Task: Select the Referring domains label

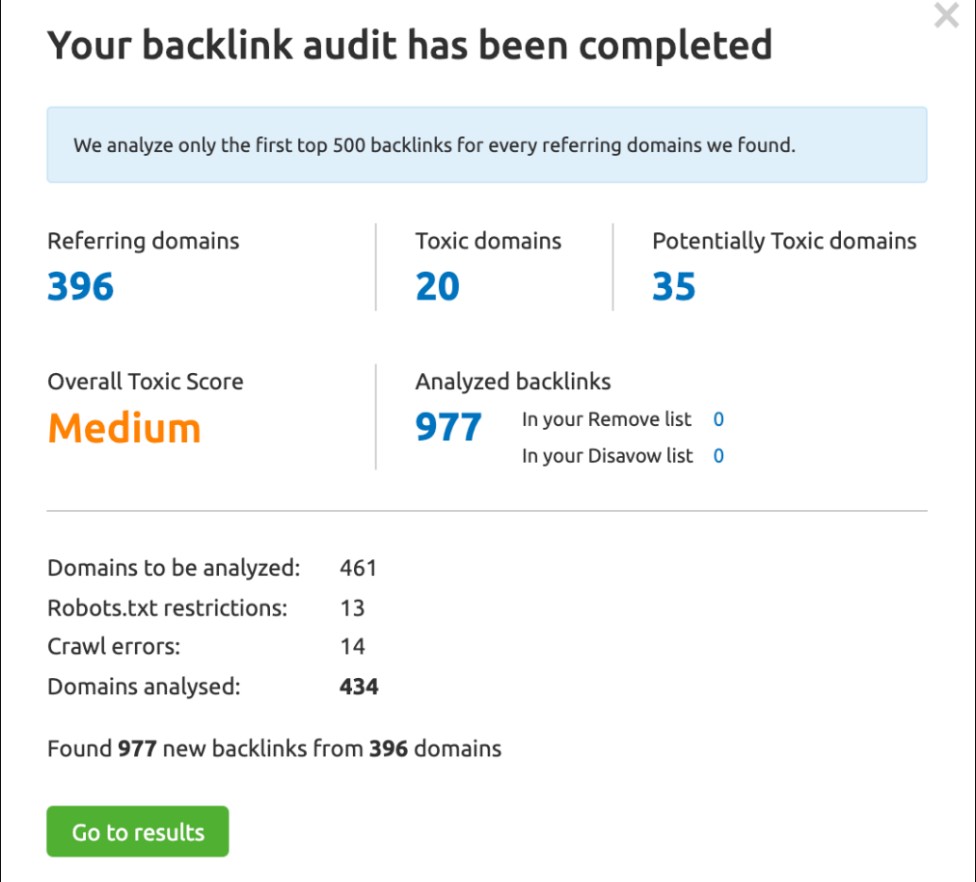Action: (143, 242)
